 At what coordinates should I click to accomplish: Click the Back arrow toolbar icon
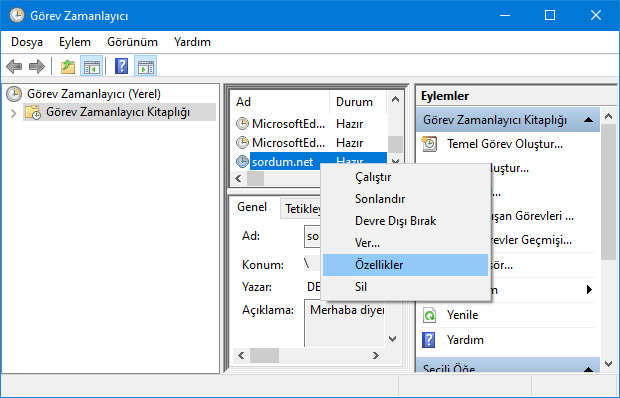[14, 66]
